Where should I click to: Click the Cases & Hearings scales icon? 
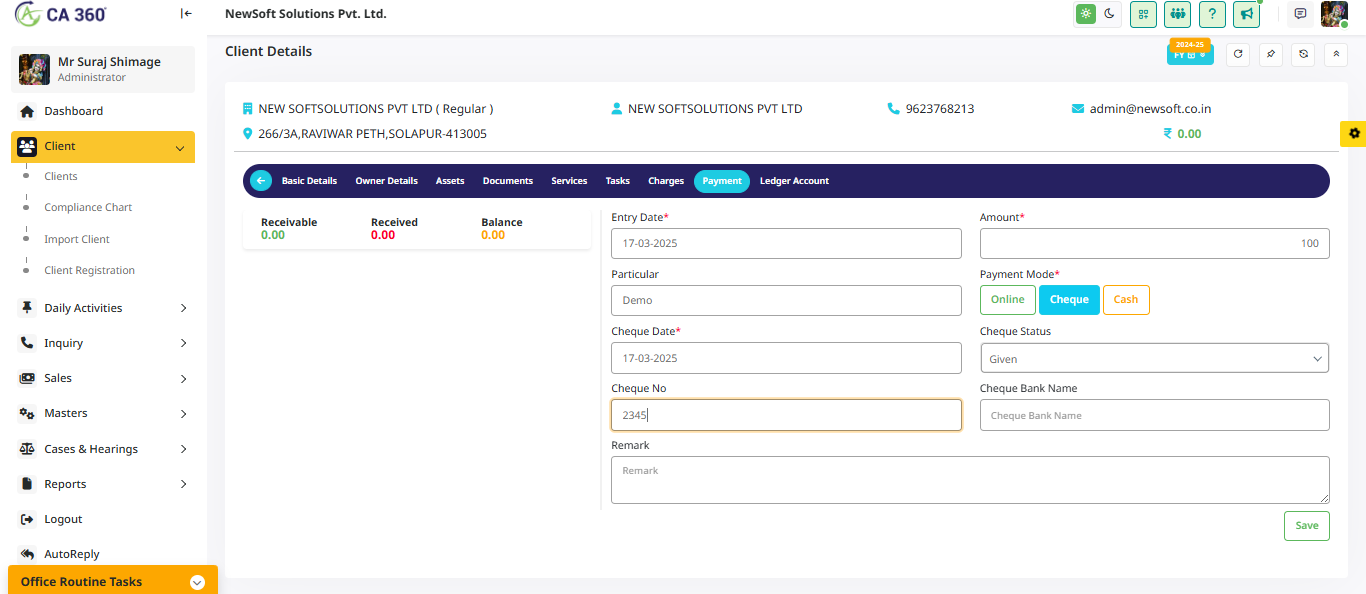click(27, 449)
